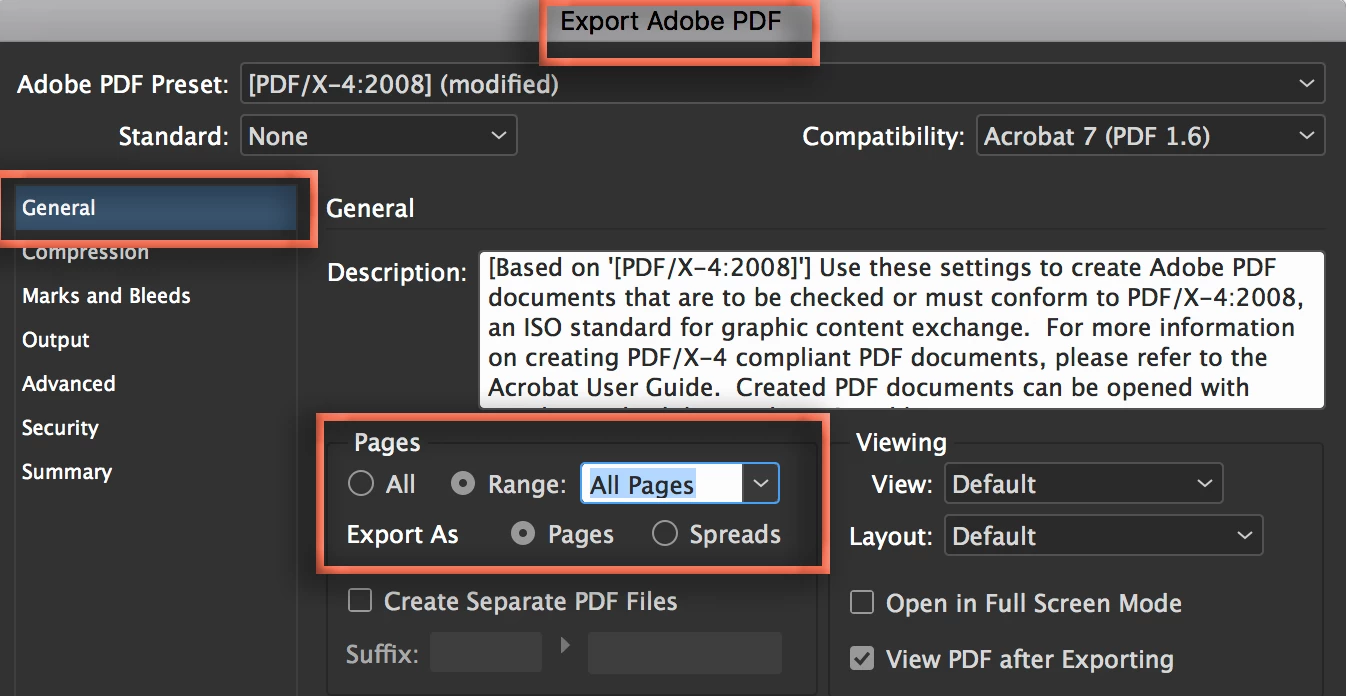Open the Standard dropdown set to None
The image size is (1346, 696).
(378, 136)
